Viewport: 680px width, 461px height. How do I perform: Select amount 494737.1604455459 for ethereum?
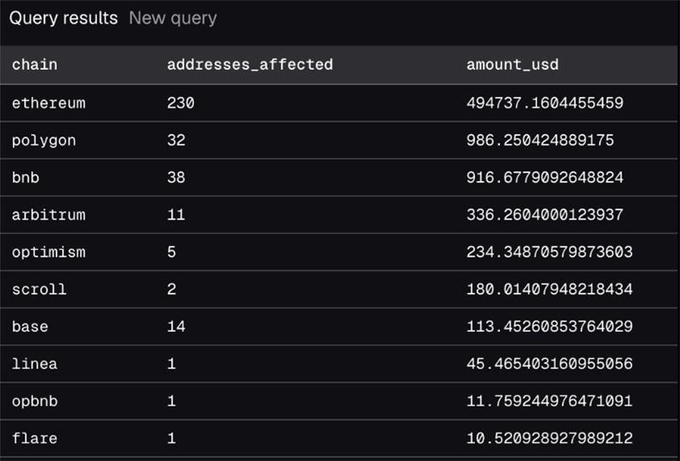545,103
